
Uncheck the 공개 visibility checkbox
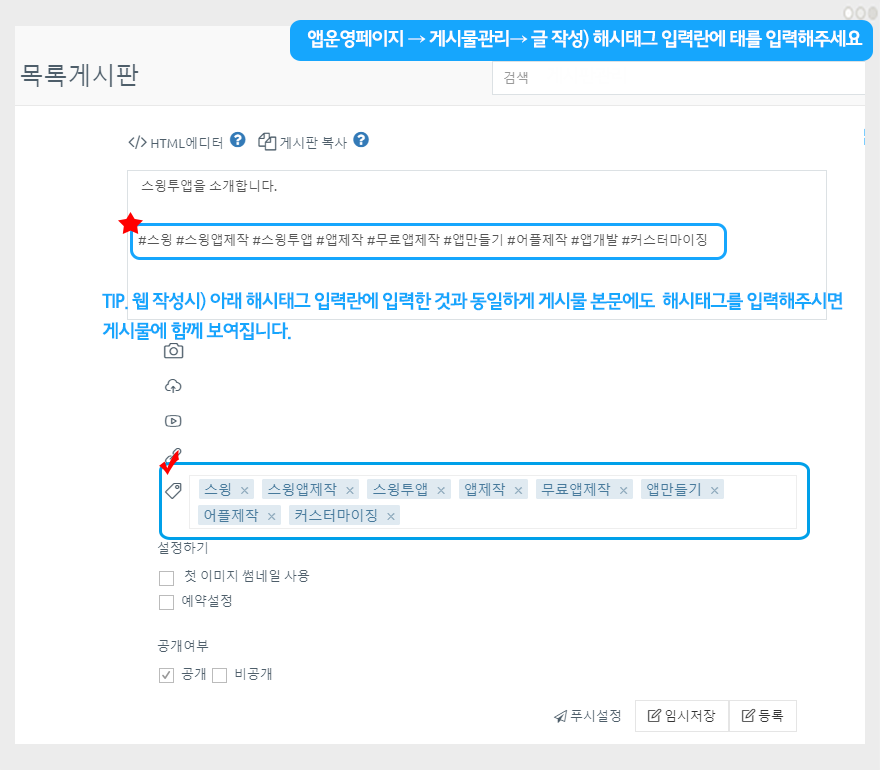pos(167,675)
